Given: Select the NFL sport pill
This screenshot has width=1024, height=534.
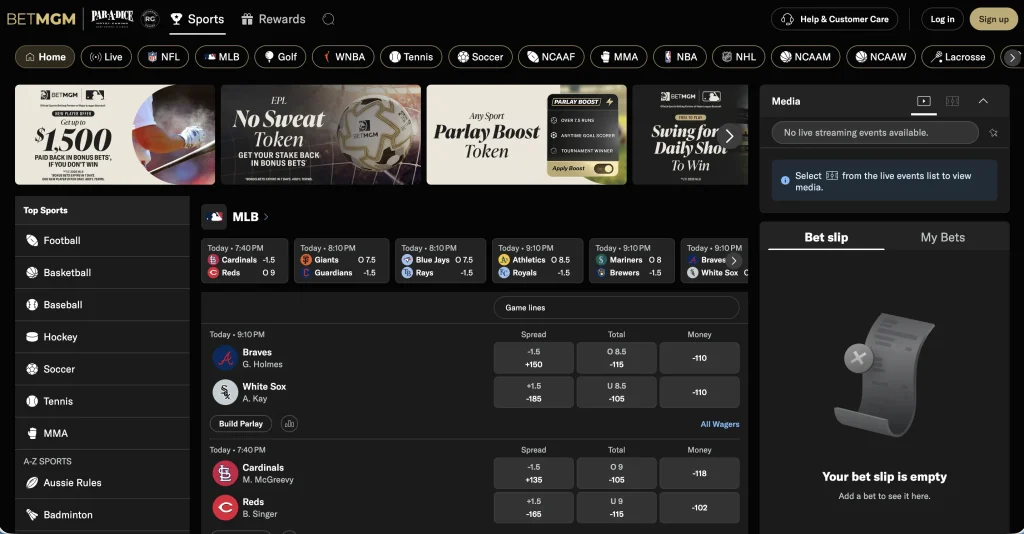Looking at the screenshot, I should pyautogui.click(x=163, y=57).
